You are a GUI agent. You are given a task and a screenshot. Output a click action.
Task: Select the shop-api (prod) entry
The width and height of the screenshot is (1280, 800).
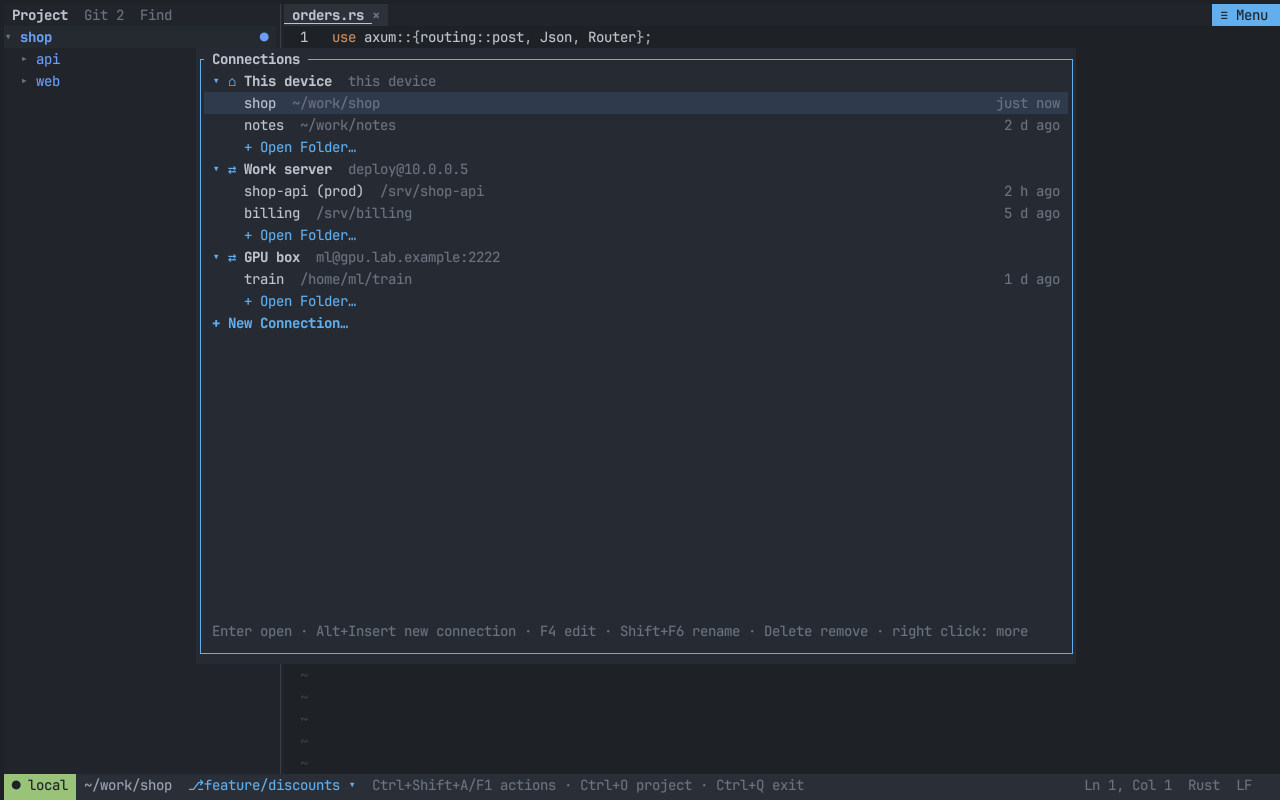pos(636,191)
